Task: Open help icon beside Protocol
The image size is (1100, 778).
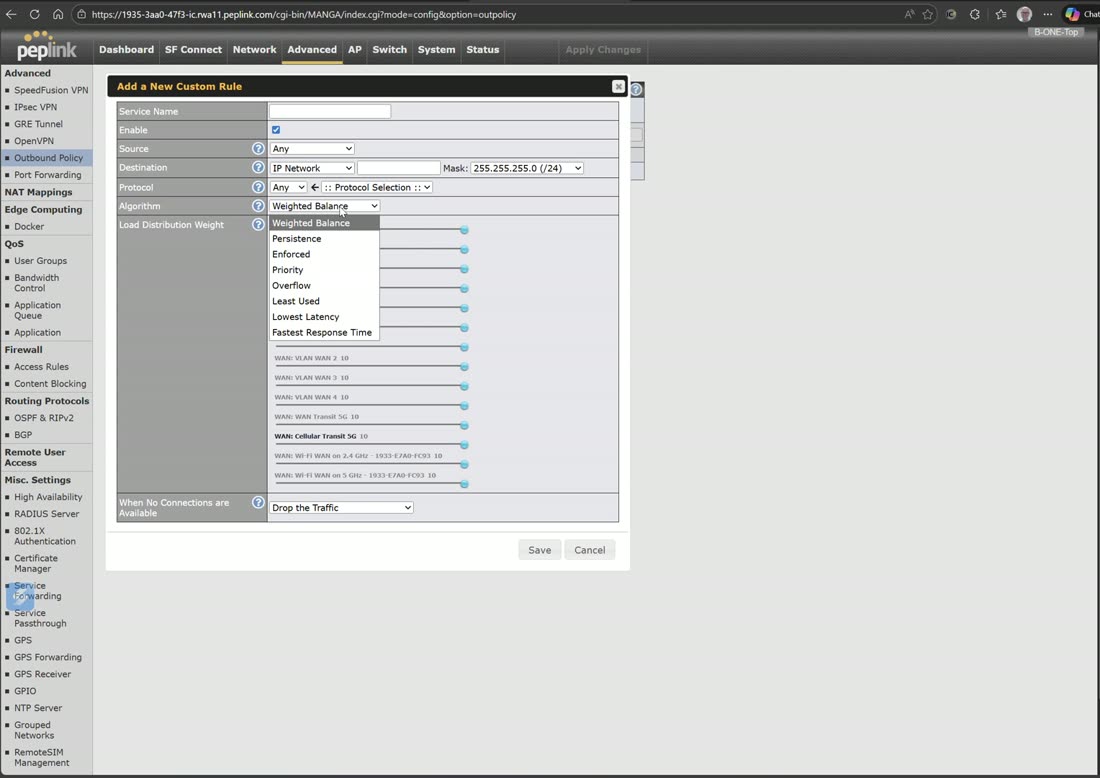Action: click(x=258, y=187)
